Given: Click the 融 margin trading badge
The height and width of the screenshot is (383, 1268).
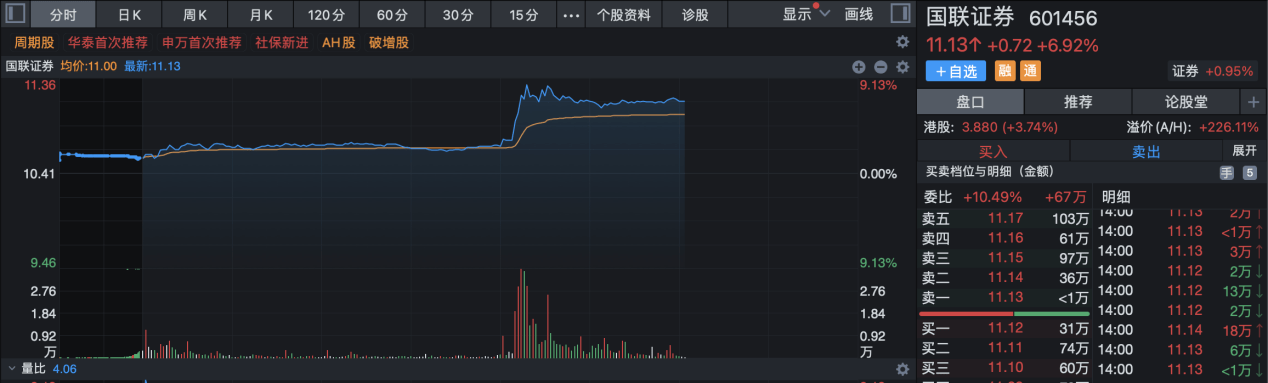Looking at the screenshot, I should [1004, 71].
